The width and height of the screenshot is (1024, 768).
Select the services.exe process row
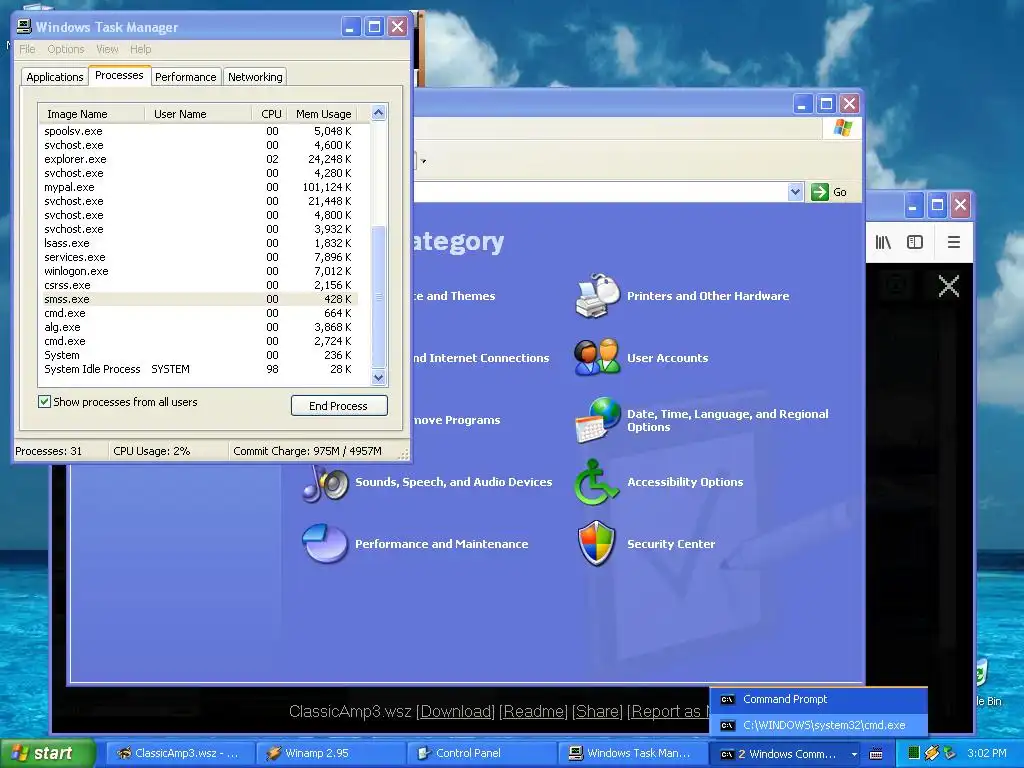click(198, 257)
